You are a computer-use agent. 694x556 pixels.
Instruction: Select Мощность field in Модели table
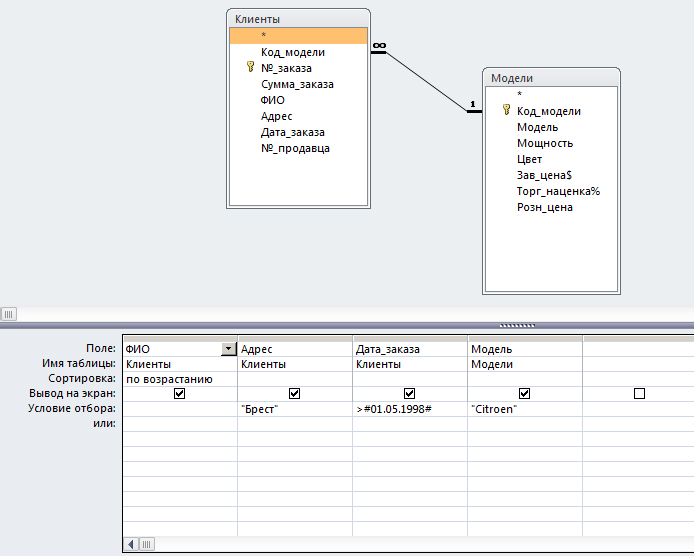point(551,143)
